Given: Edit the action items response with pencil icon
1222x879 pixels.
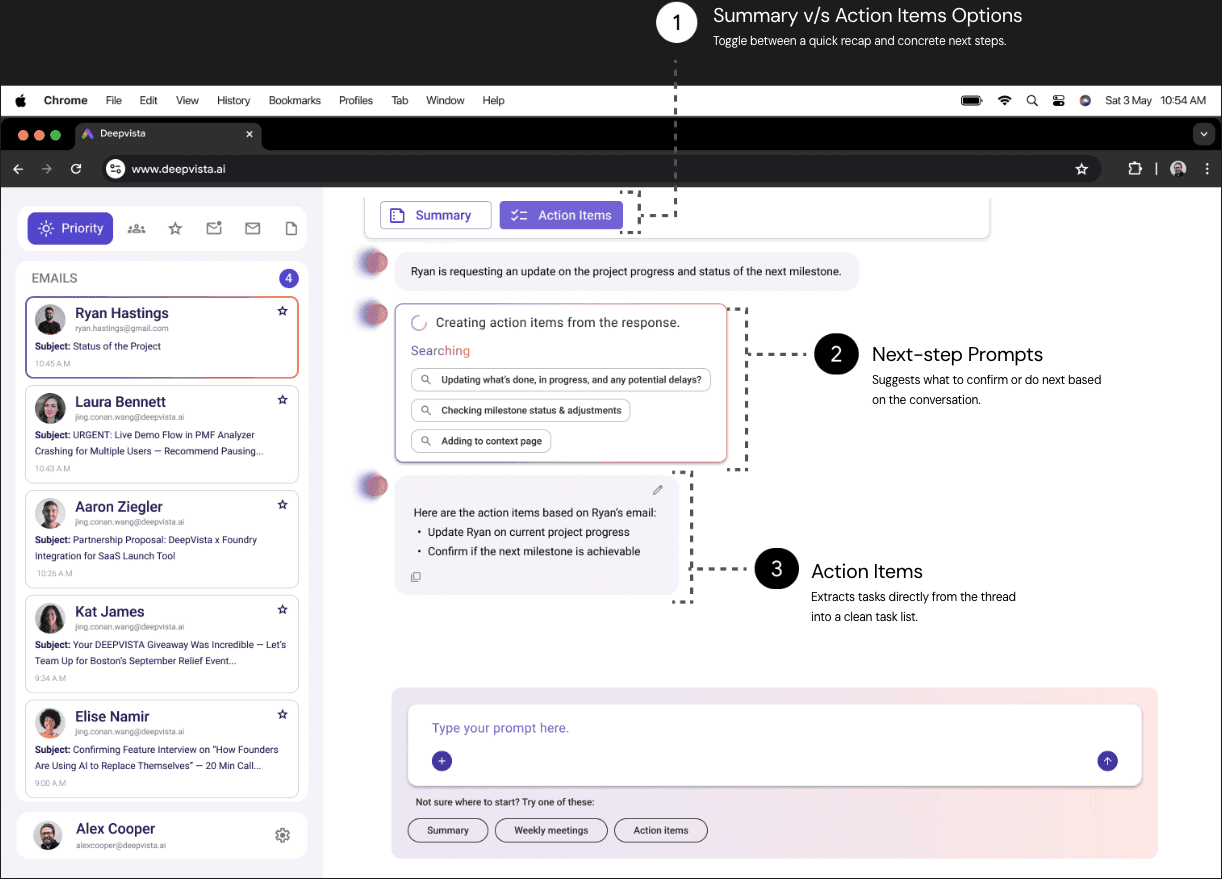Looking at the screenshot, I should [x=657, y=490].
